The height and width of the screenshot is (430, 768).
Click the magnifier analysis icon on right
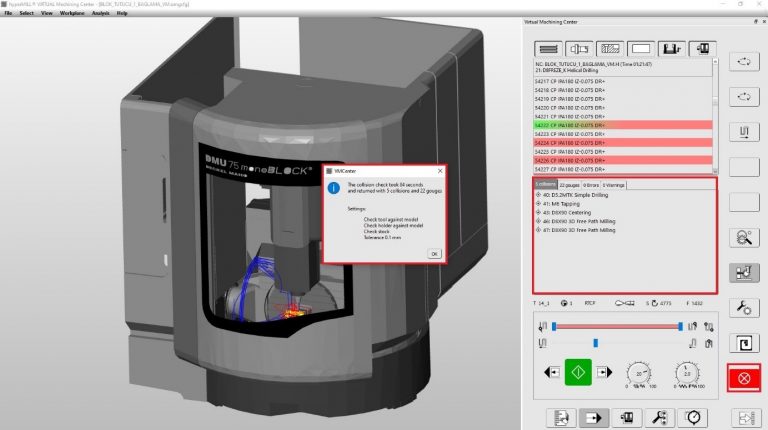pos(743,237)
